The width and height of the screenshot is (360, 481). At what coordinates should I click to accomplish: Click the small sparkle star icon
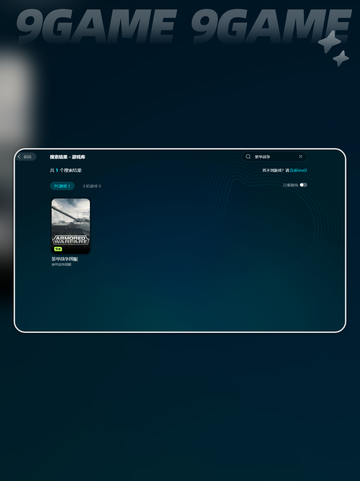[341, 58]
